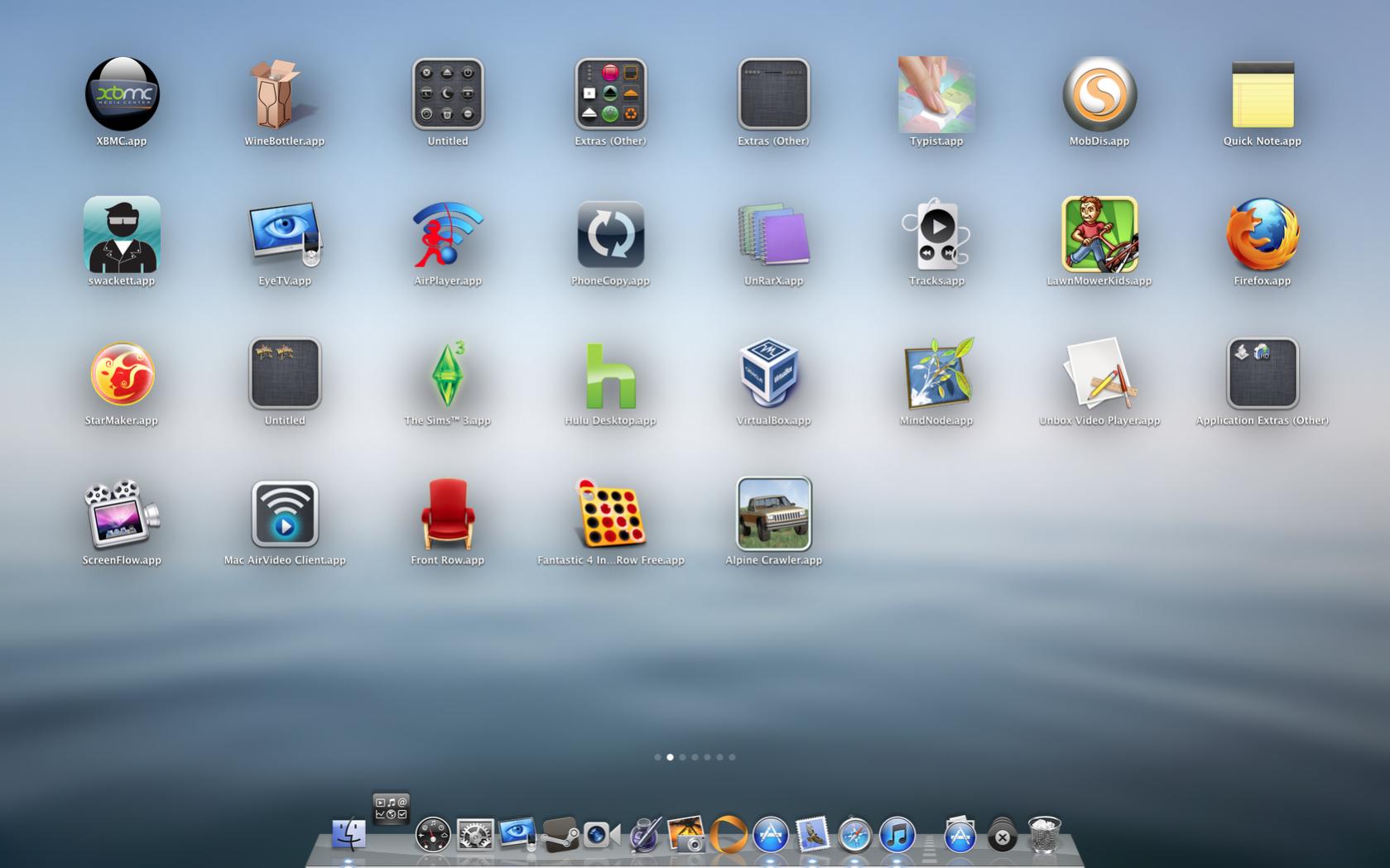Open AirPlayer.app
Image resolution: width=1390 pixels, height=868 pixels.
point(447,234)
